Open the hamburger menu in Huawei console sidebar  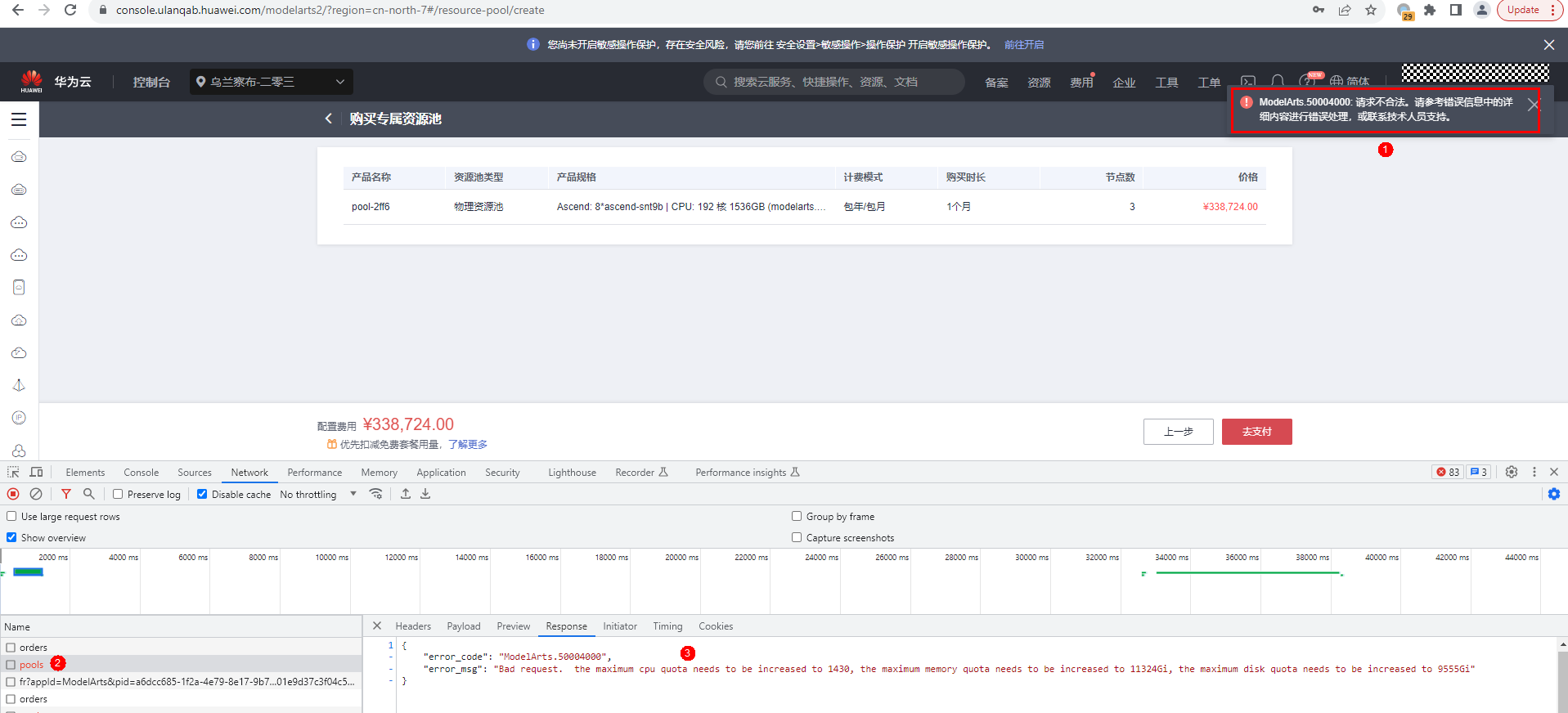(19, 119)
